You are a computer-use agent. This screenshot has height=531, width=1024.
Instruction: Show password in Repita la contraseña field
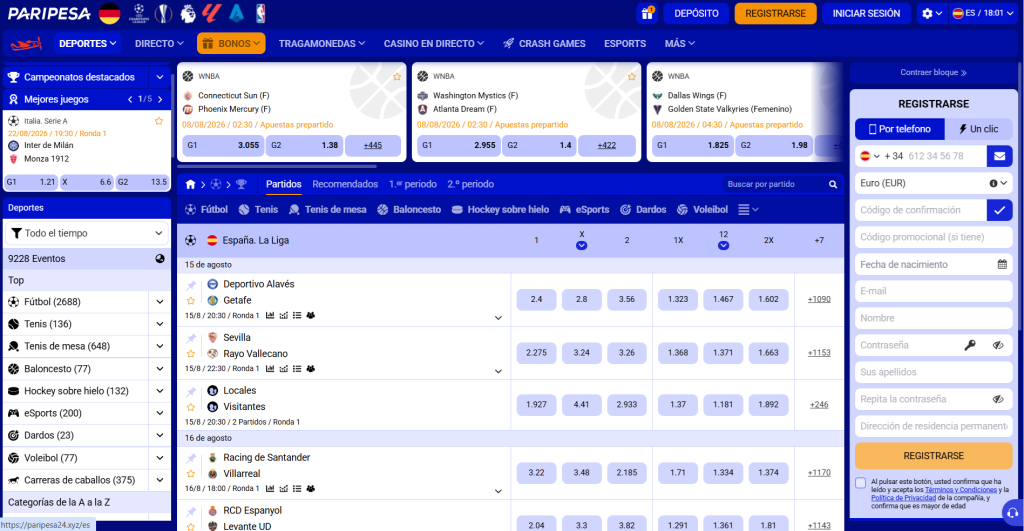tap(998, 399)
